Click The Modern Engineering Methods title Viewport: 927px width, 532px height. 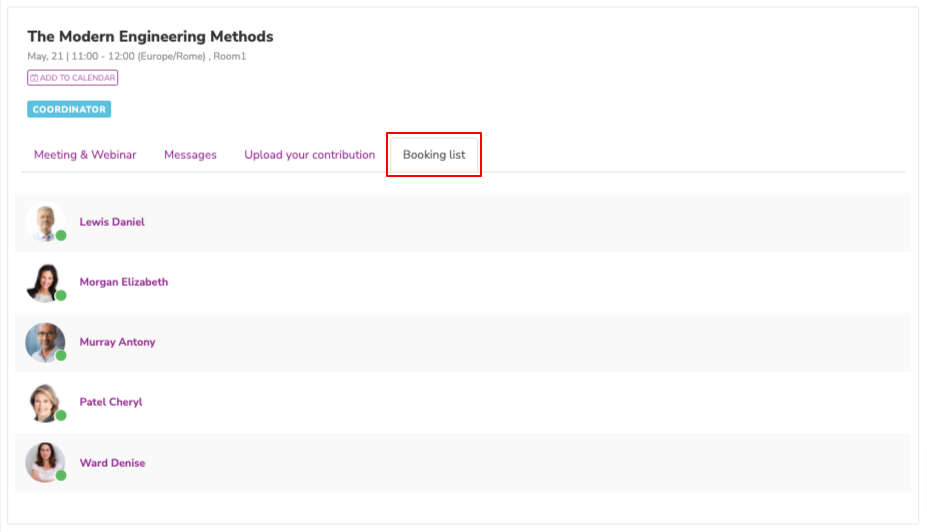tap(150, 37)
